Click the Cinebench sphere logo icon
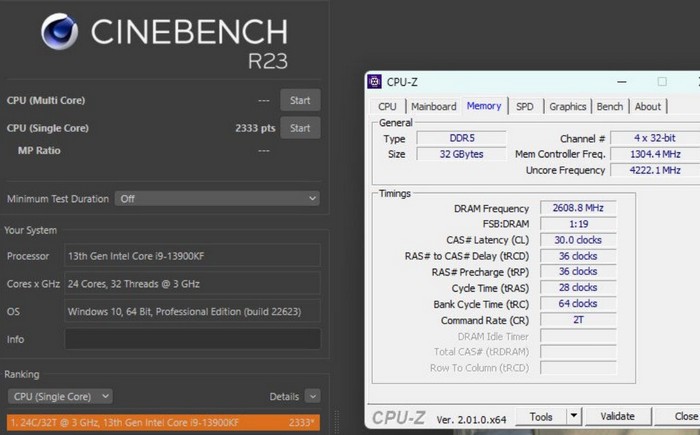Image resolution: width=700 pixels, height=435 pixels. coord(59,33)
